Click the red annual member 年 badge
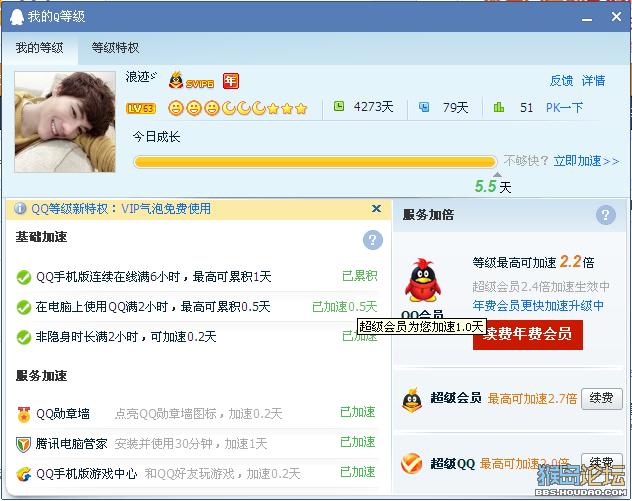 pyautogui.click(x=231, y=81)
